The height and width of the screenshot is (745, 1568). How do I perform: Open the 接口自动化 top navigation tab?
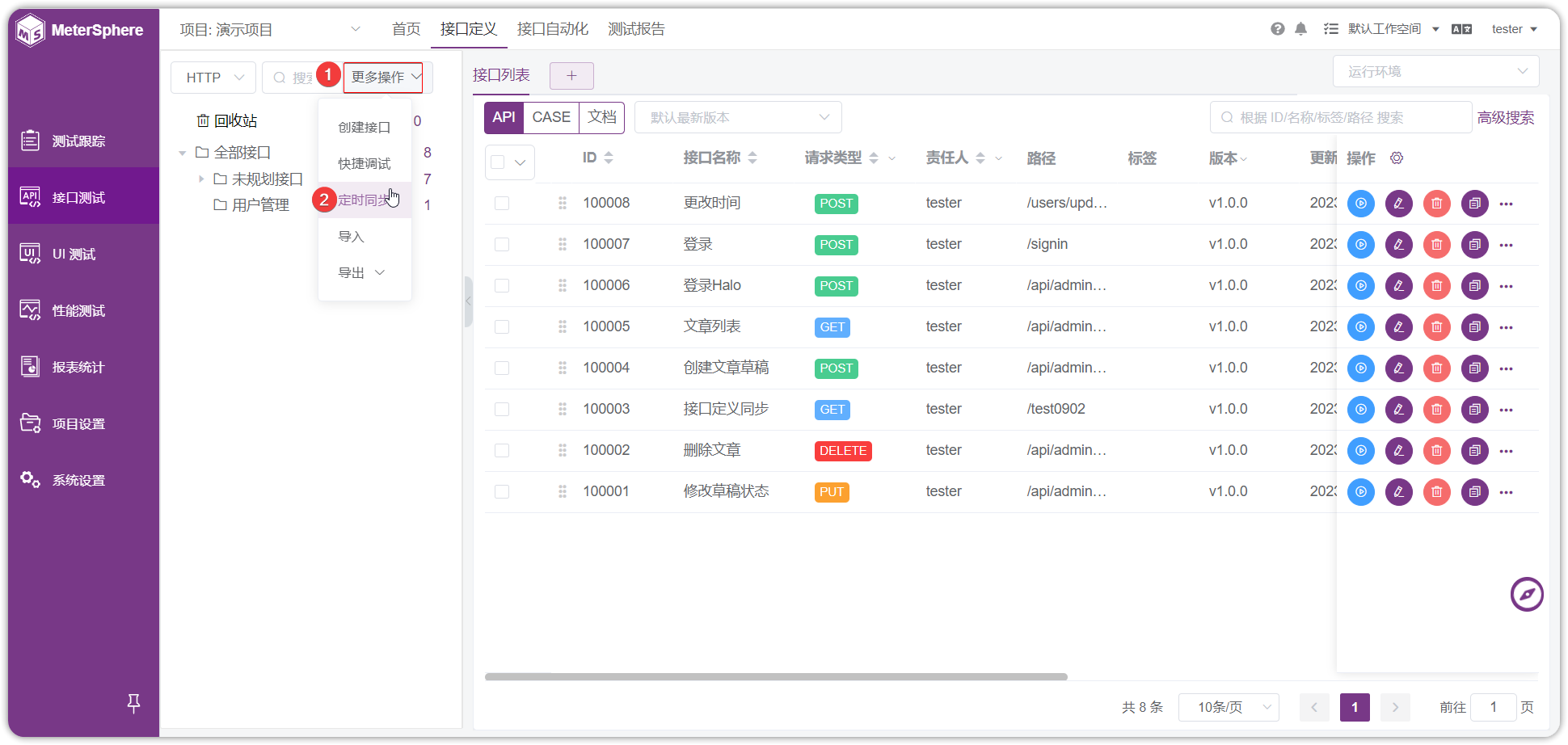(553, 29)
